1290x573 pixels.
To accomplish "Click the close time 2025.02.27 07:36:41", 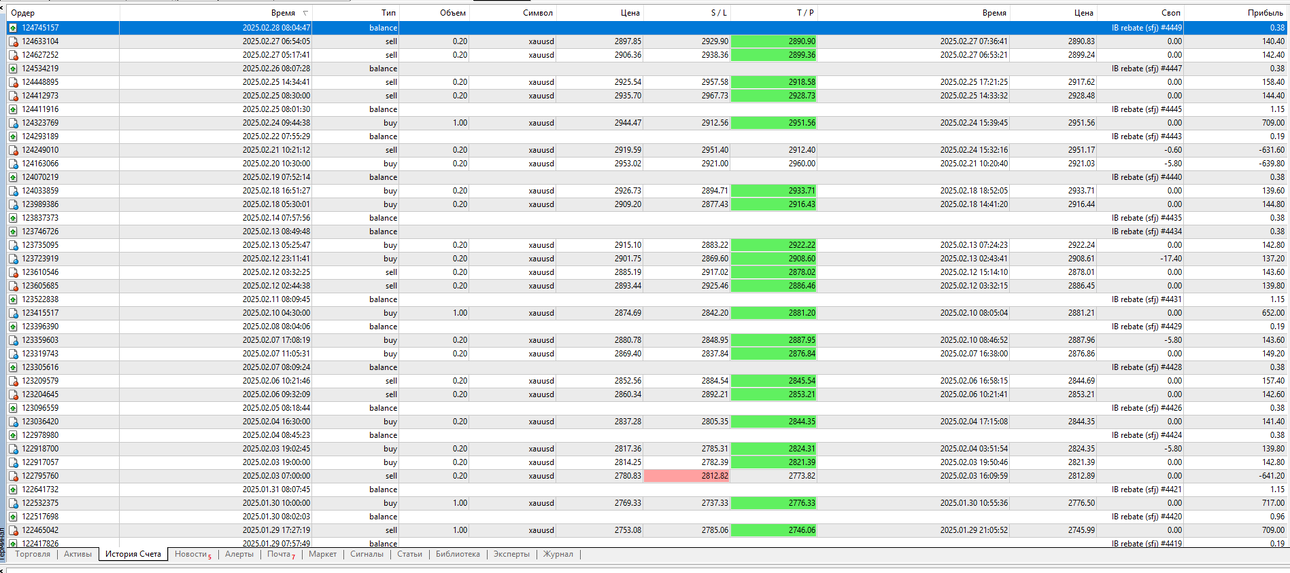I will 974,42.
